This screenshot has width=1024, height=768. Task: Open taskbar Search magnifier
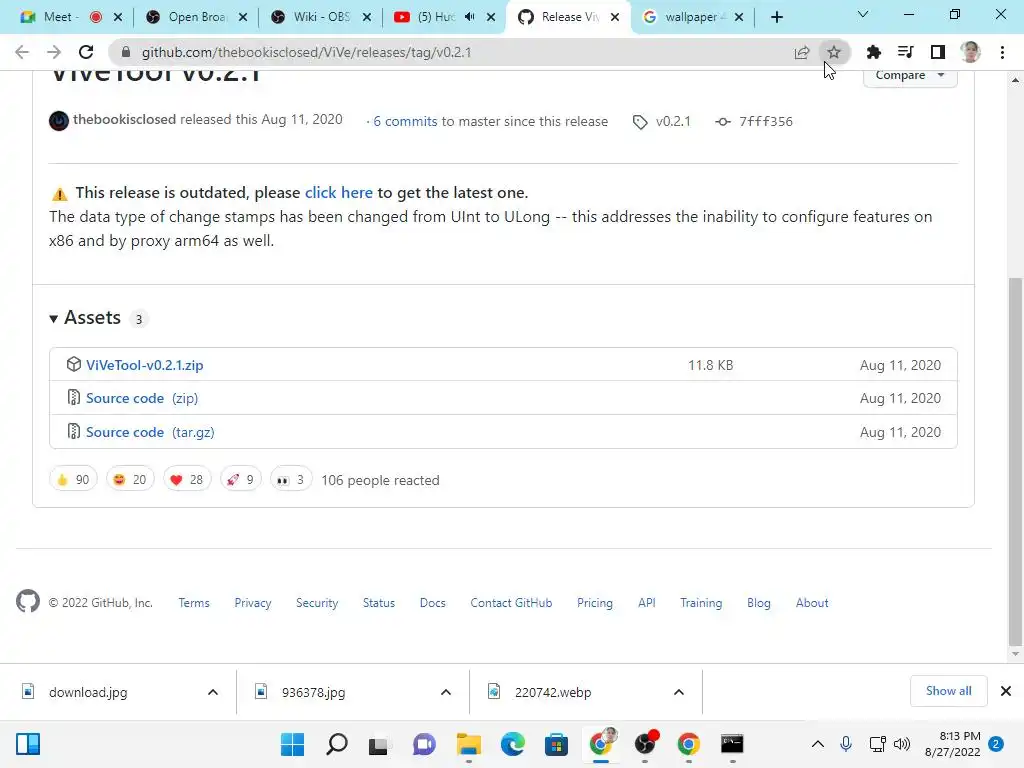(x=336, y=744)
